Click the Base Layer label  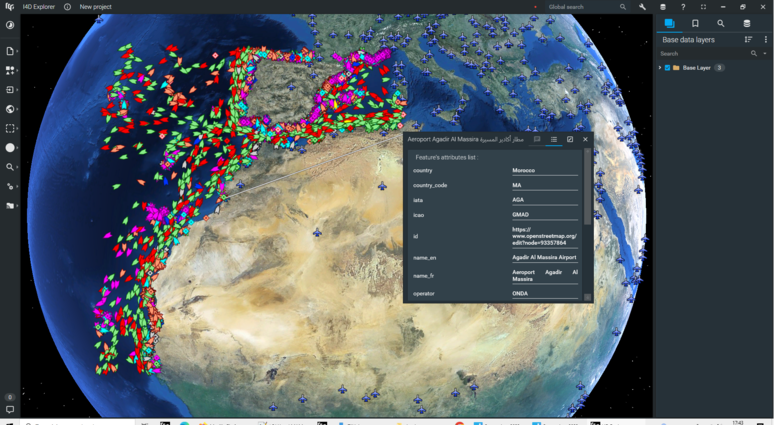pyautogui.click(x=696, y=68)
